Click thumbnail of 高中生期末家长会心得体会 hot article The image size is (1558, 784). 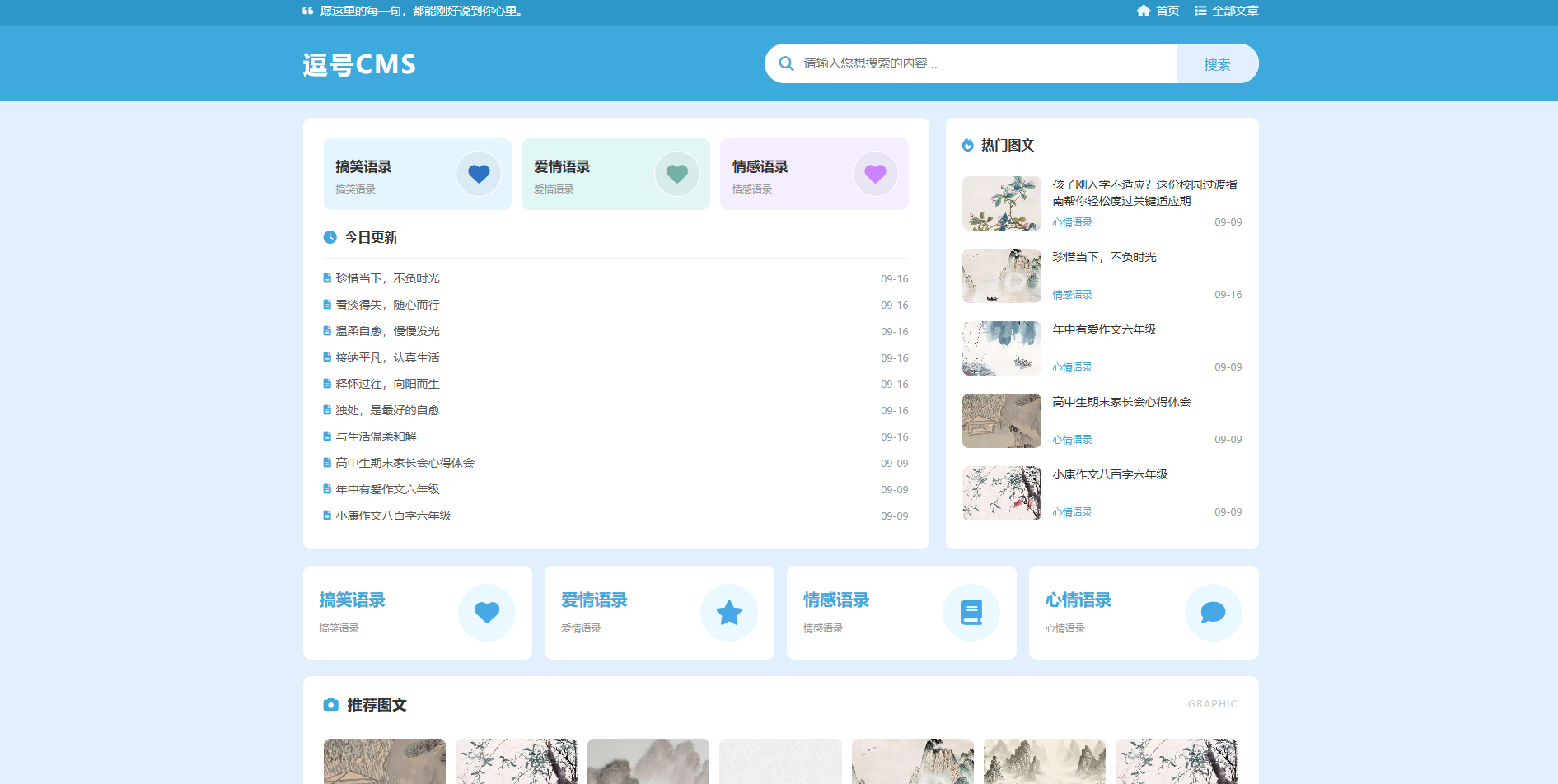pos(1002,421)
